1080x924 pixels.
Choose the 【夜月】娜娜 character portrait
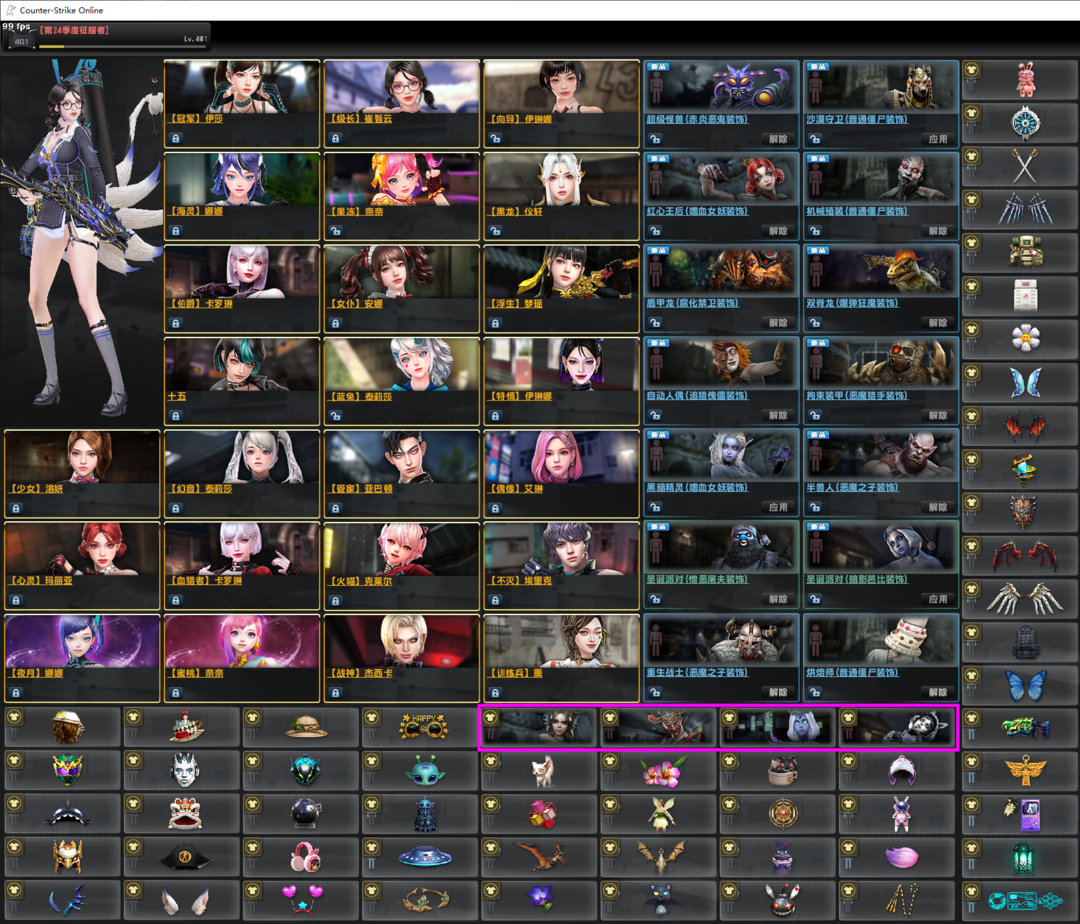tap(82, 641)
